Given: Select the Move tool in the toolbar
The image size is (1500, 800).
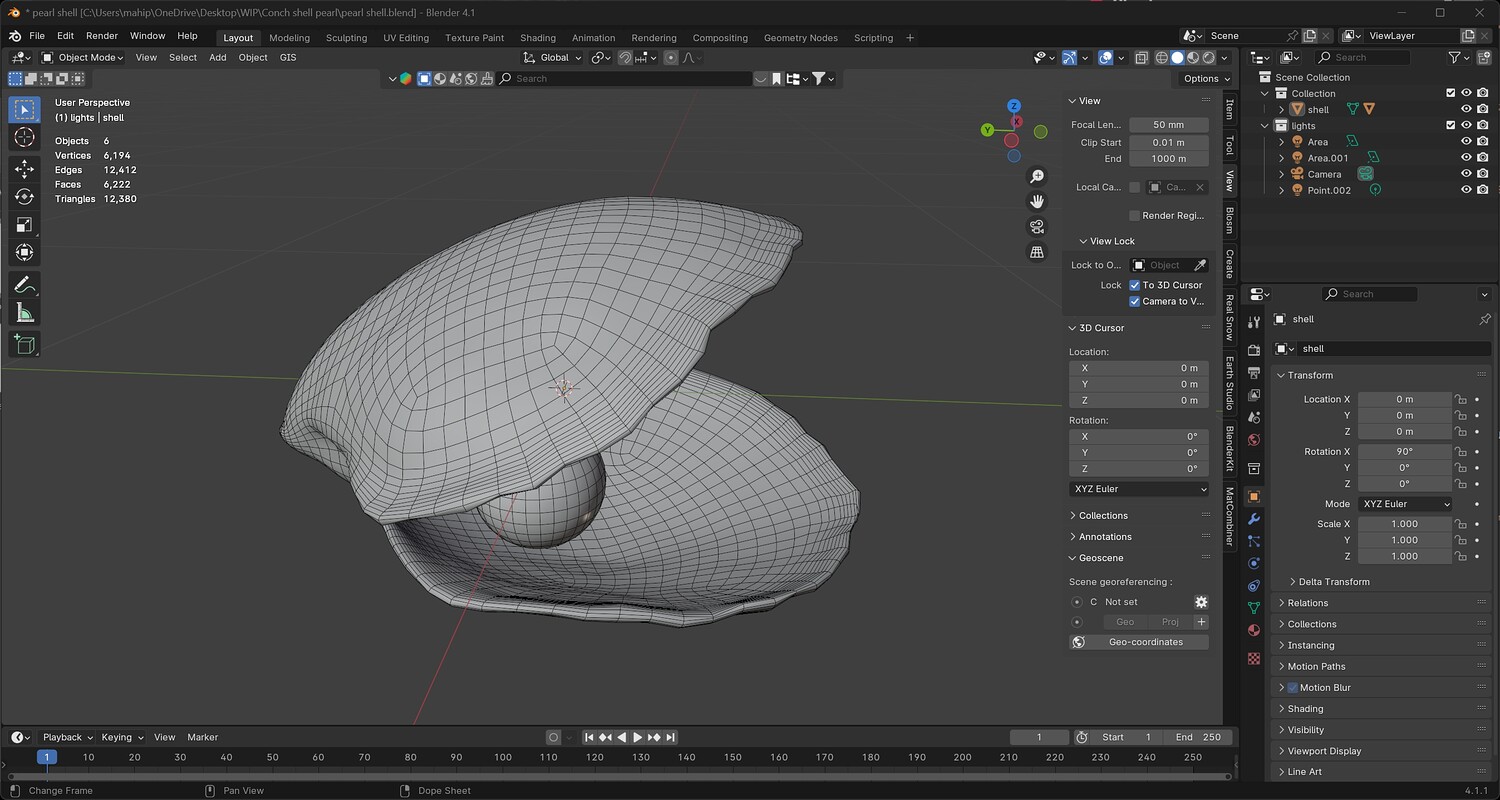Looking at the screenshot, I should point(25,169).
